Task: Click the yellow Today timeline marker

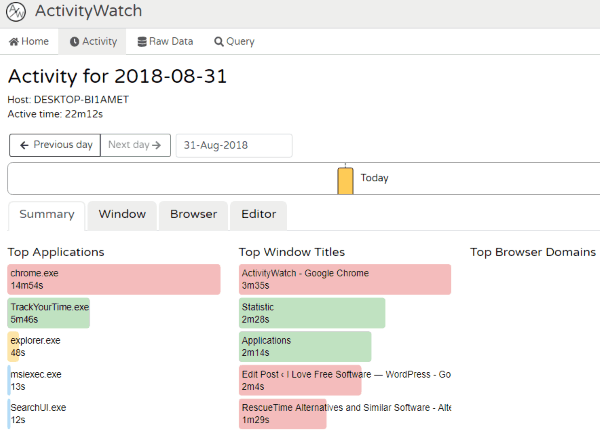Action: pyautogui.click(x=345, y=181)
